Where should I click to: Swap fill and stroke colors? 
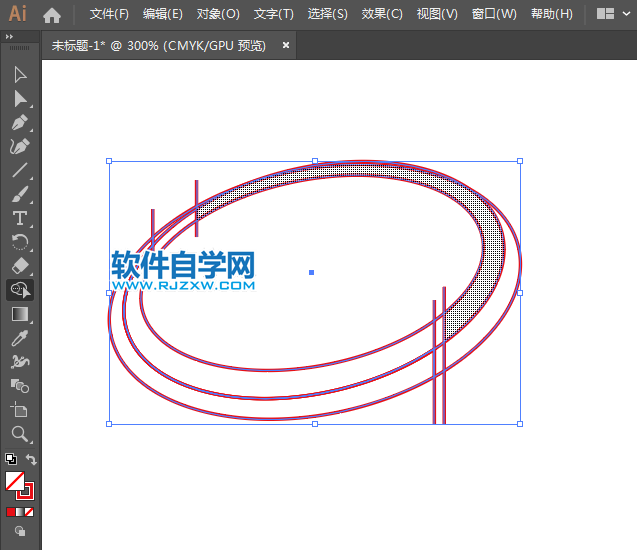[x=31, y=459]
